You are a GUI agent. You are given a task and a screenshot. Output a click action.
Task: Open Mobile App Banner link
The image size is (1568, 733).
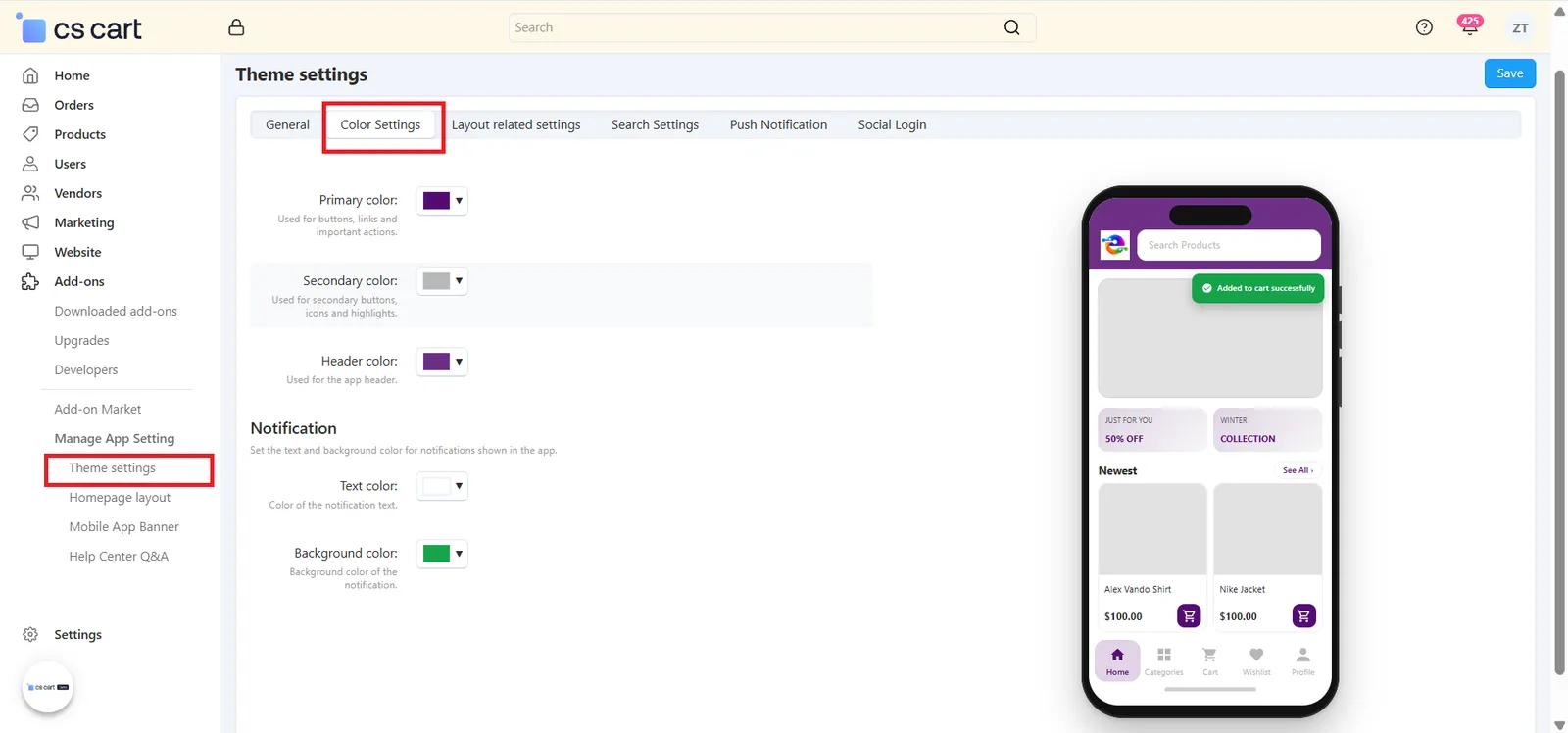click(x=123, y=526)
